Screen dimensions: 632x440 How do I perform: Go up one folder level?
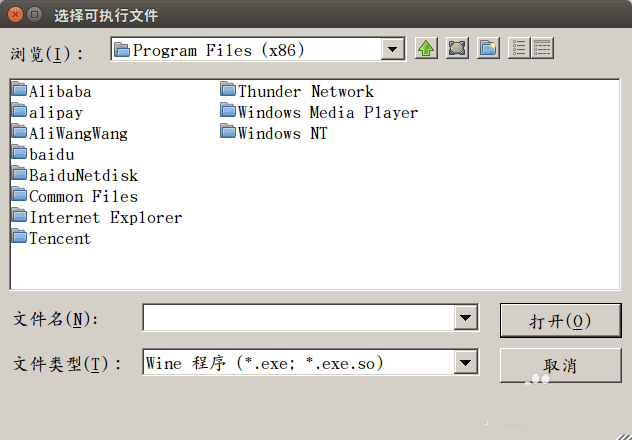pyautogui.click(x=426, y=49)
